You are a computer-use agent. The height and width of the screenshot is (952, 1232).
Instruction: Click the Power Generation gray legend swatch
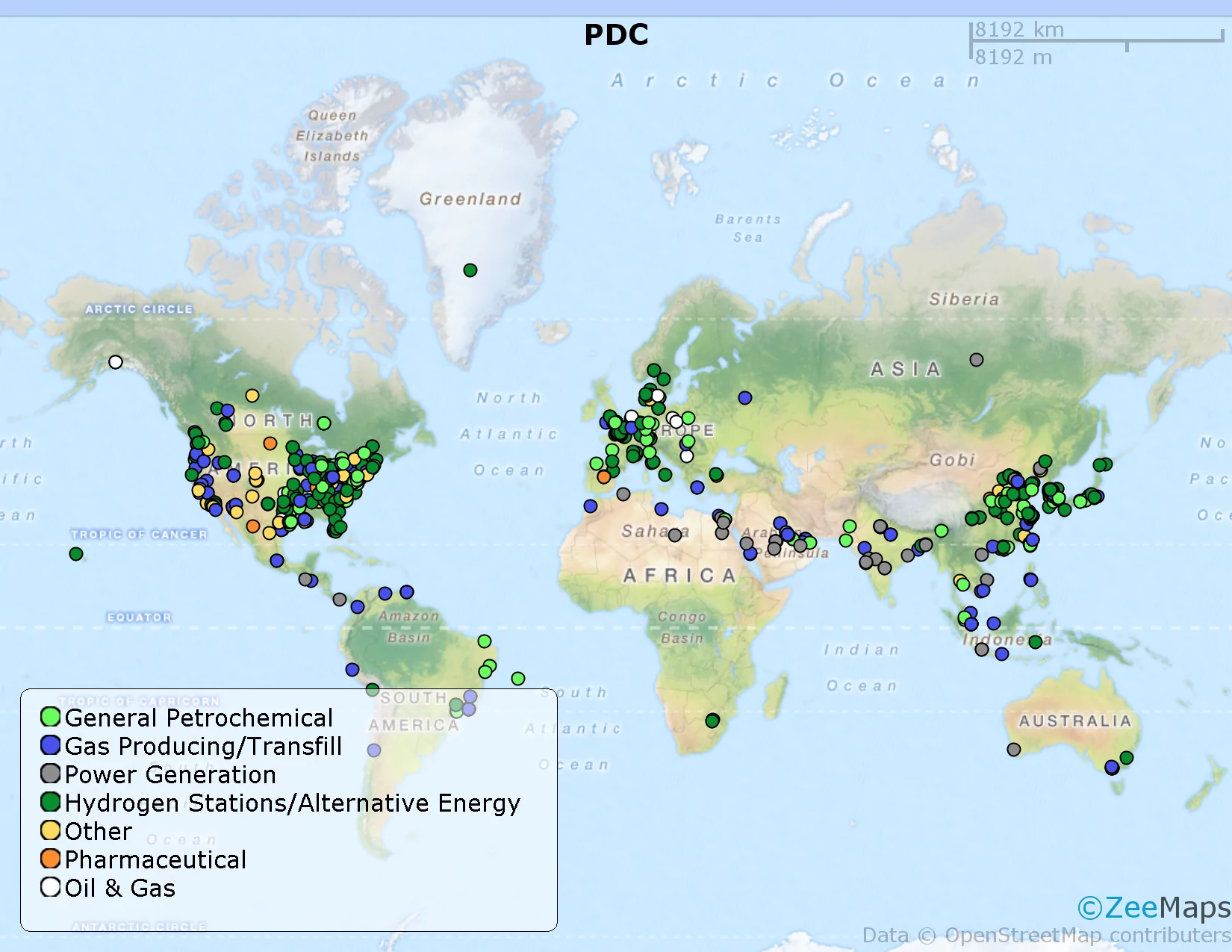point(51,774)
